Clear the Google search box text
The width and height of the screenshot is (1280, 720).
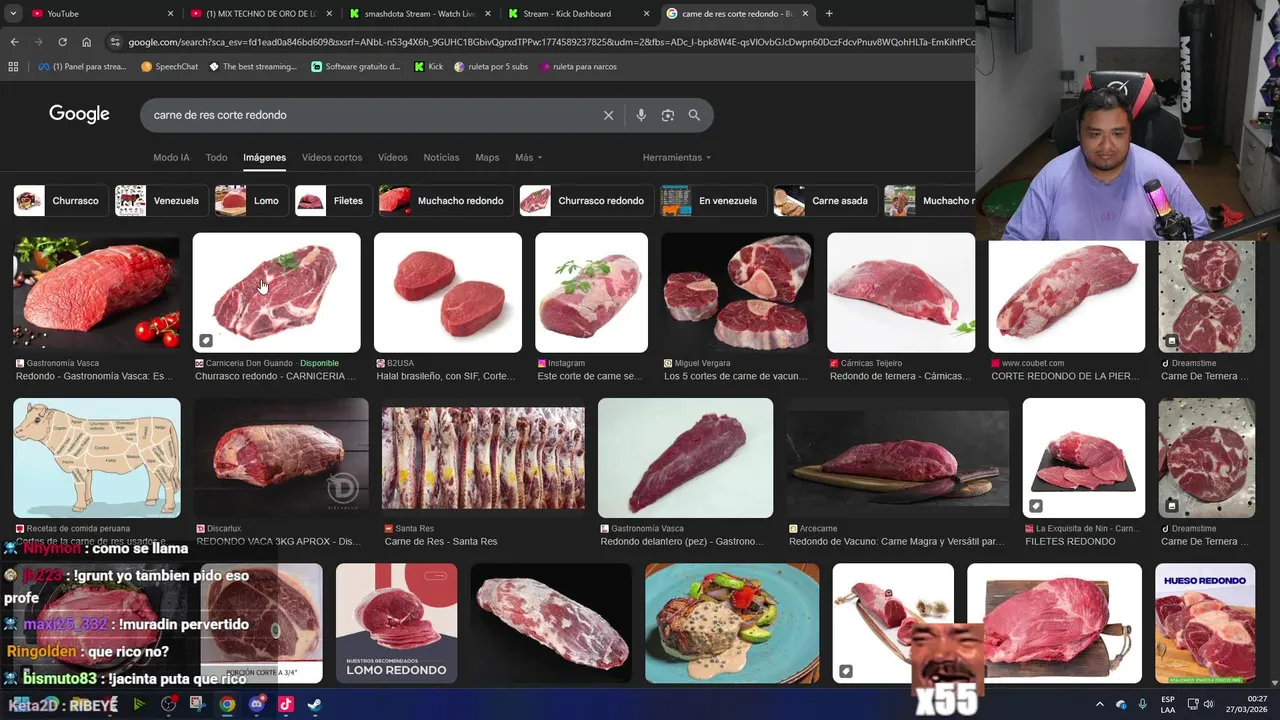tap(608, 115)
